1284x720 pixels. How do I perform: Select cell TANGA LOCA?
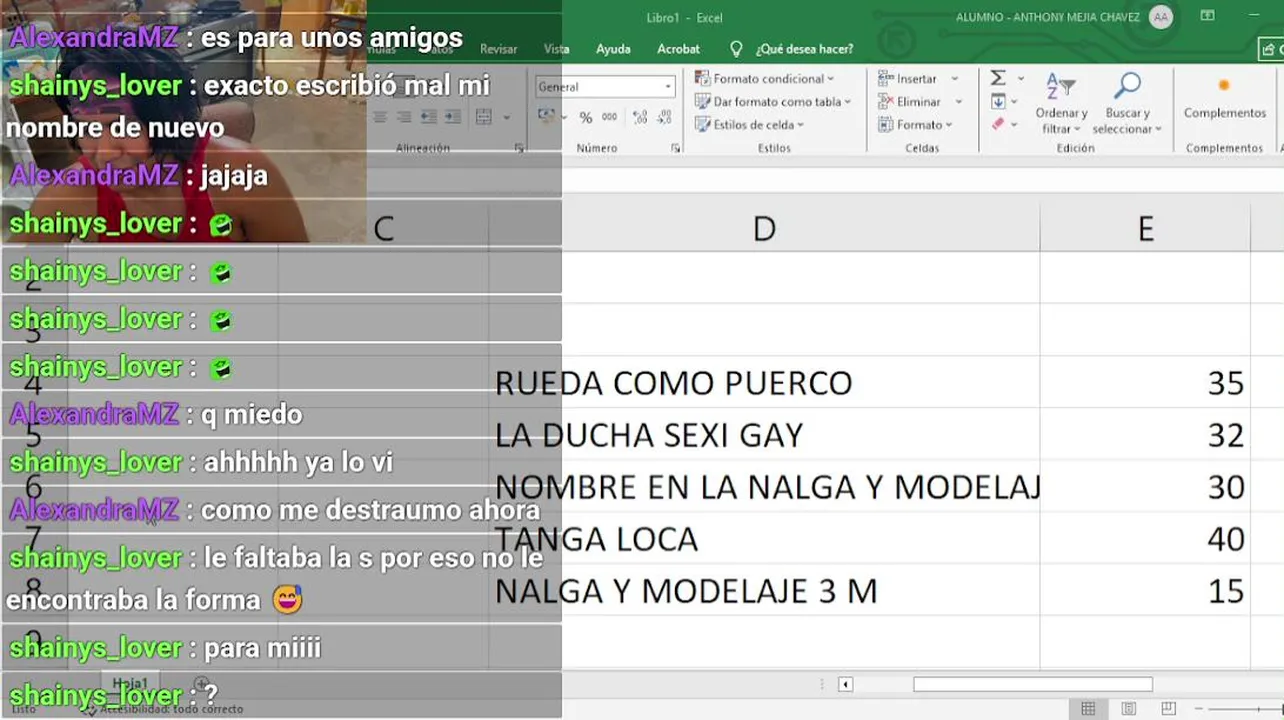(765, 538)
